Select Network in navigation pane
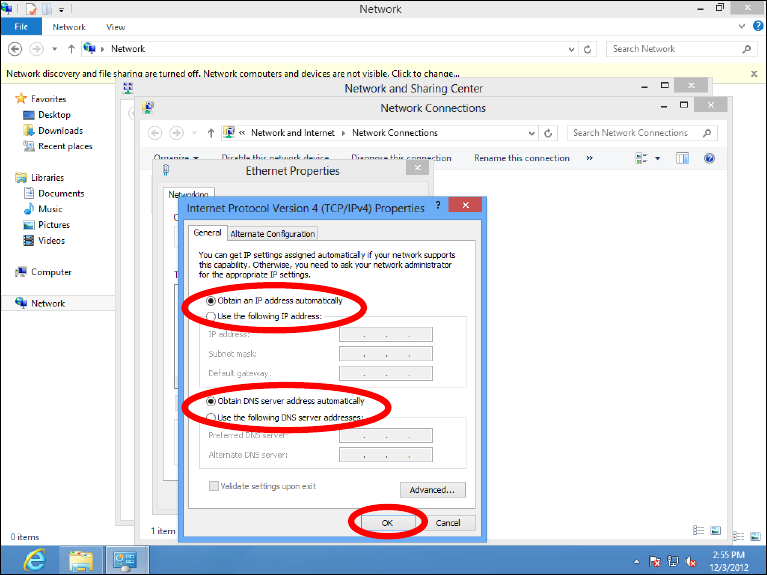Screen dimensions: 767x575 pyautogui.click(x=48, y=303)
